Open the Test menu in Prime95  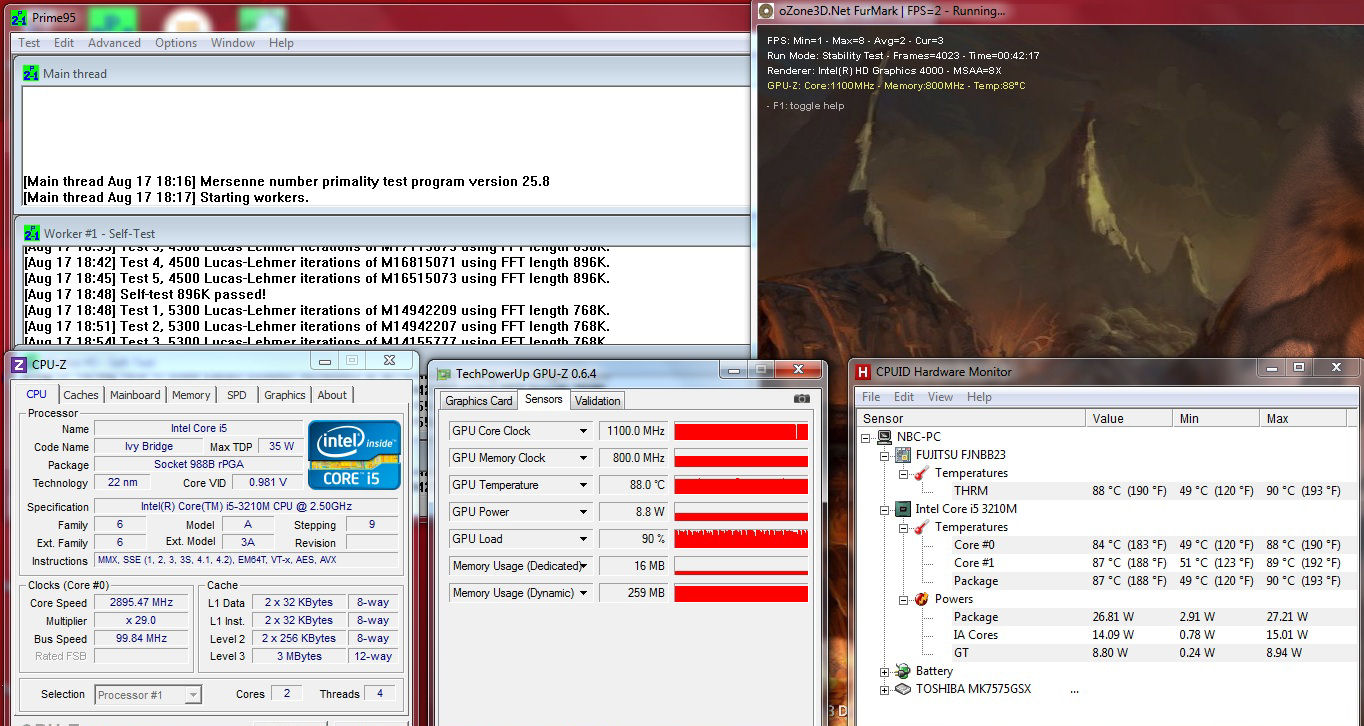[x=29, y=43]
